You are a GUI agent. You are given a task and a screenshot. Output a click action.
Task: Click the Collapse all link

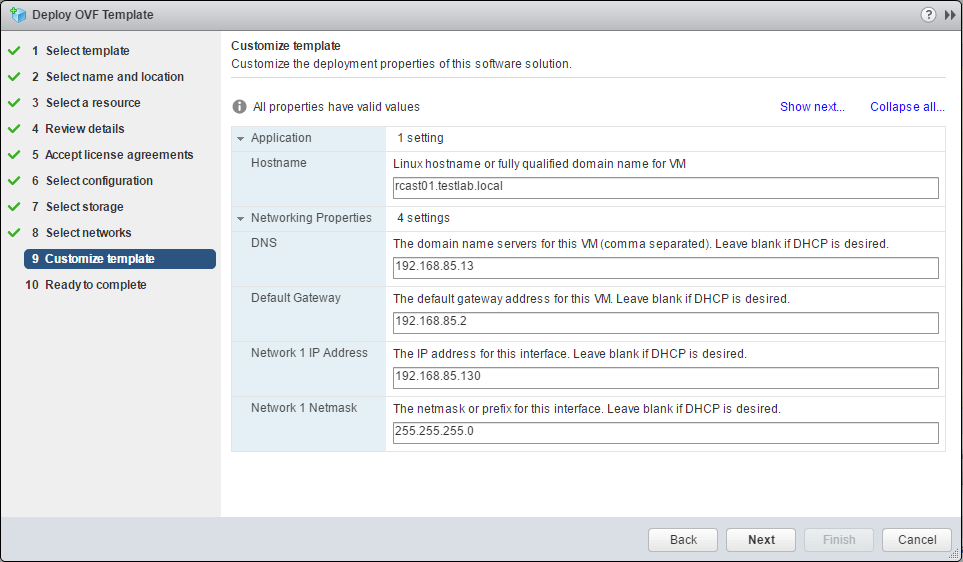tap(907, 107)
